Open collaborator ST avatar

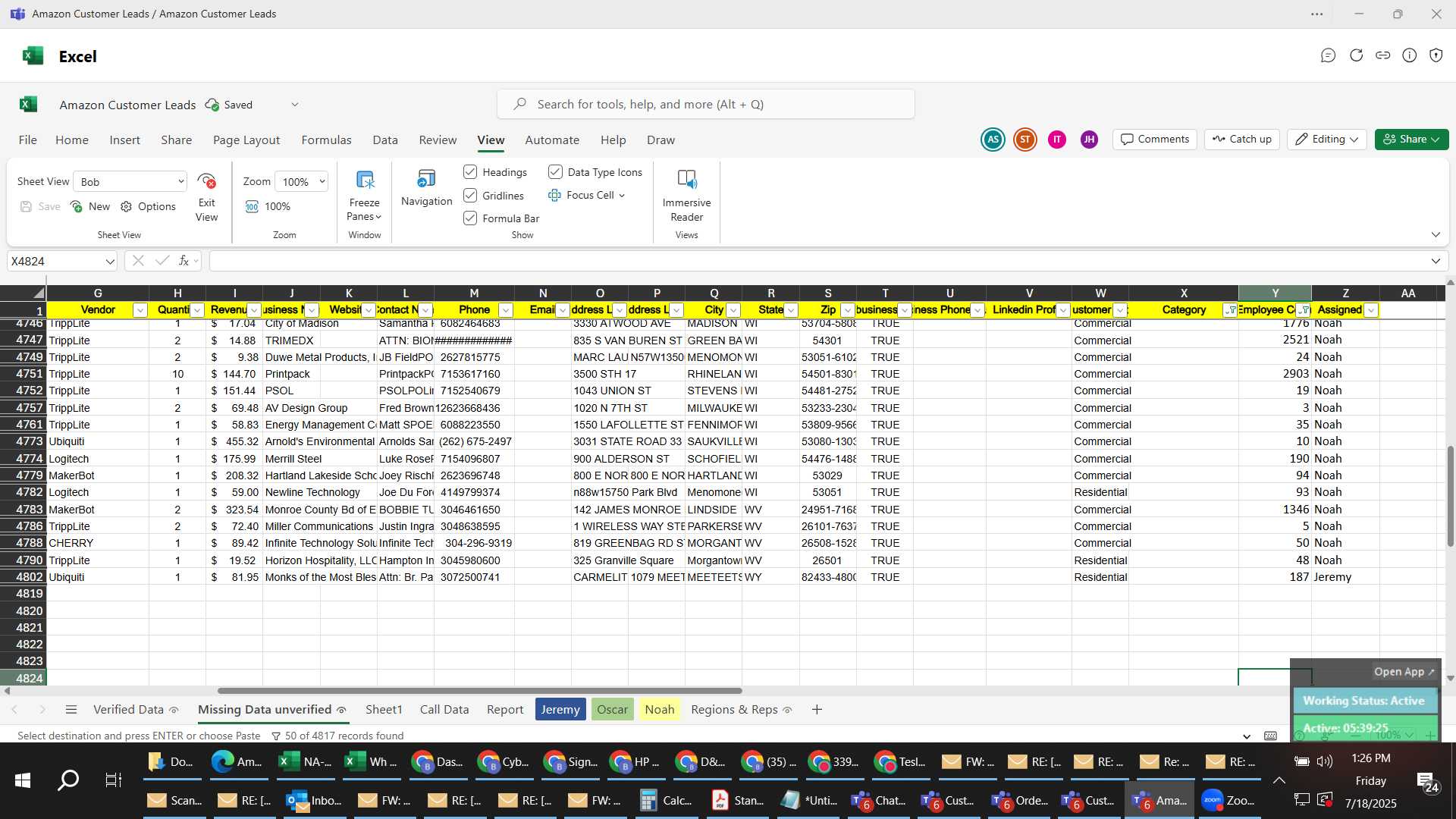pos(1025,140)
